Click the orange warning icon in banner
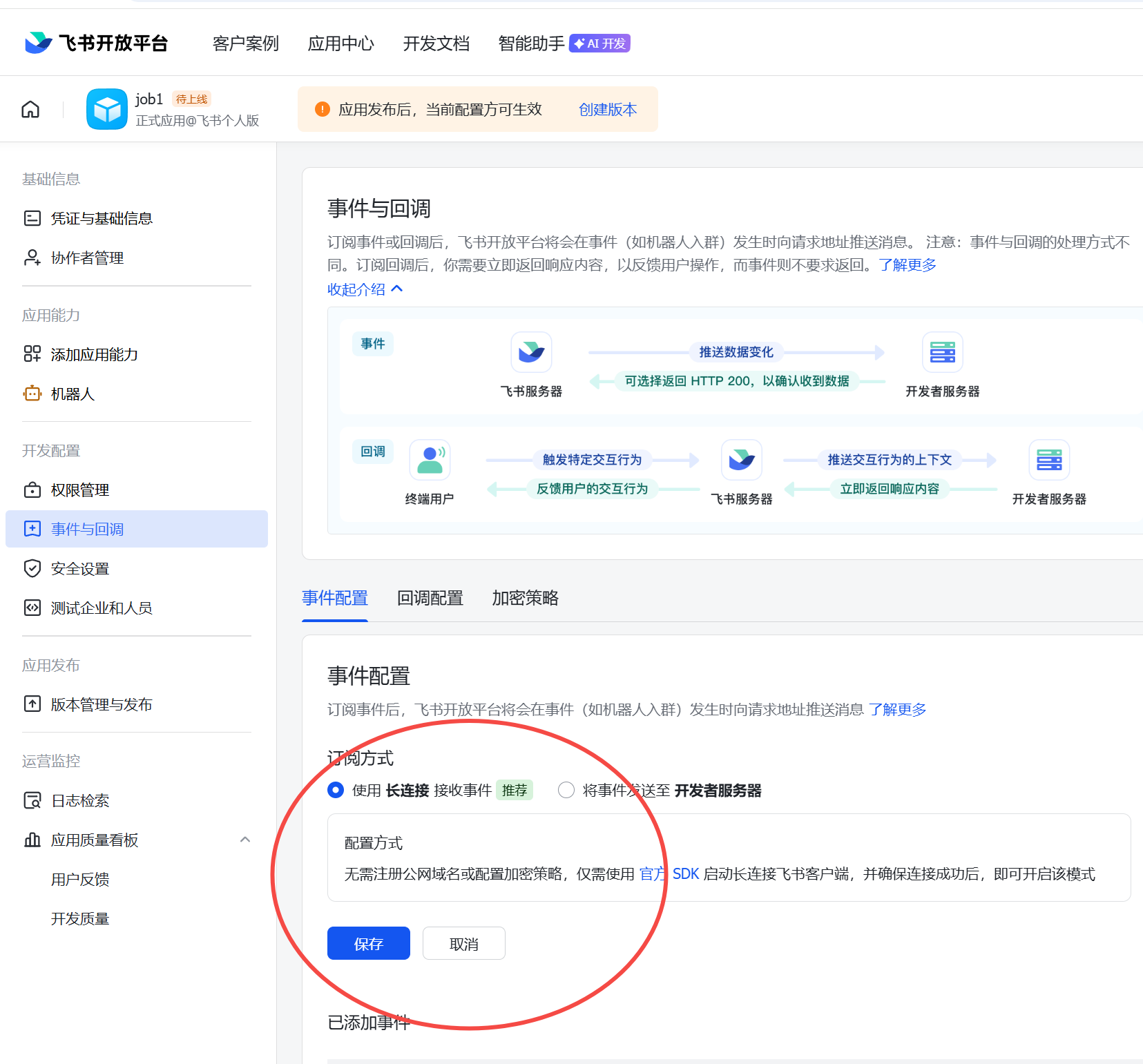 [x=322, y=109]
